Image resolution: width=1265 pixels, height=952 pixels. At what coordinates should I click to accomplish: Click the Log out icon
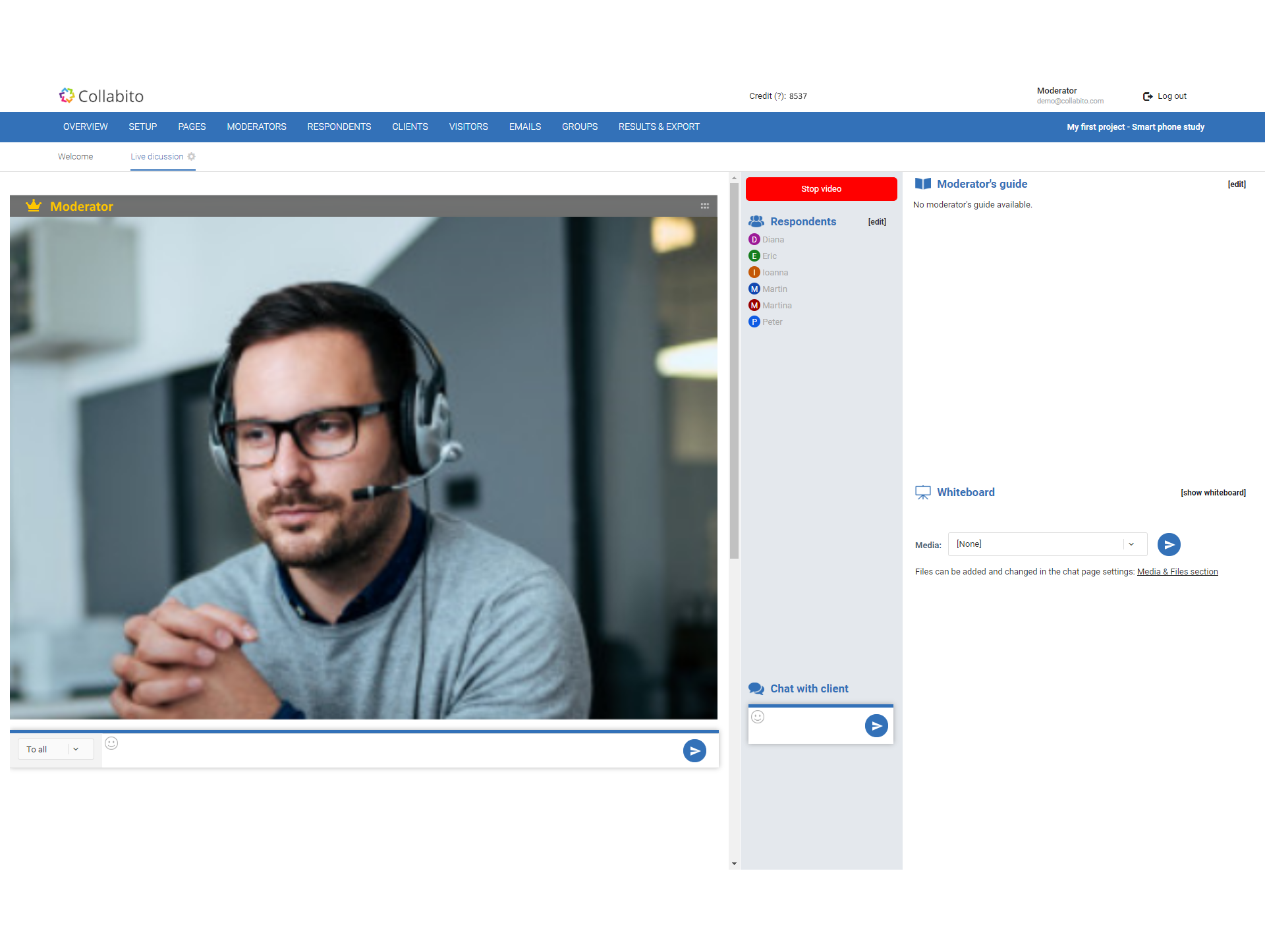coord(1147,96)
